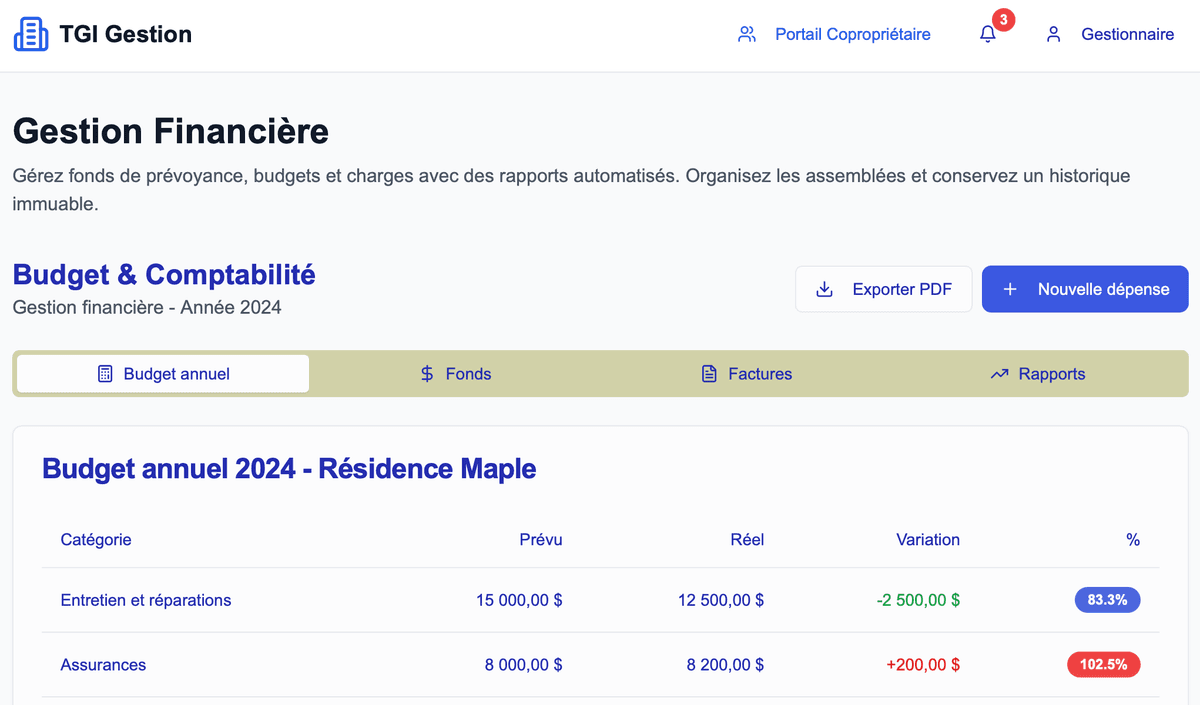Switch to the Fonds tab

pos(456,374)
